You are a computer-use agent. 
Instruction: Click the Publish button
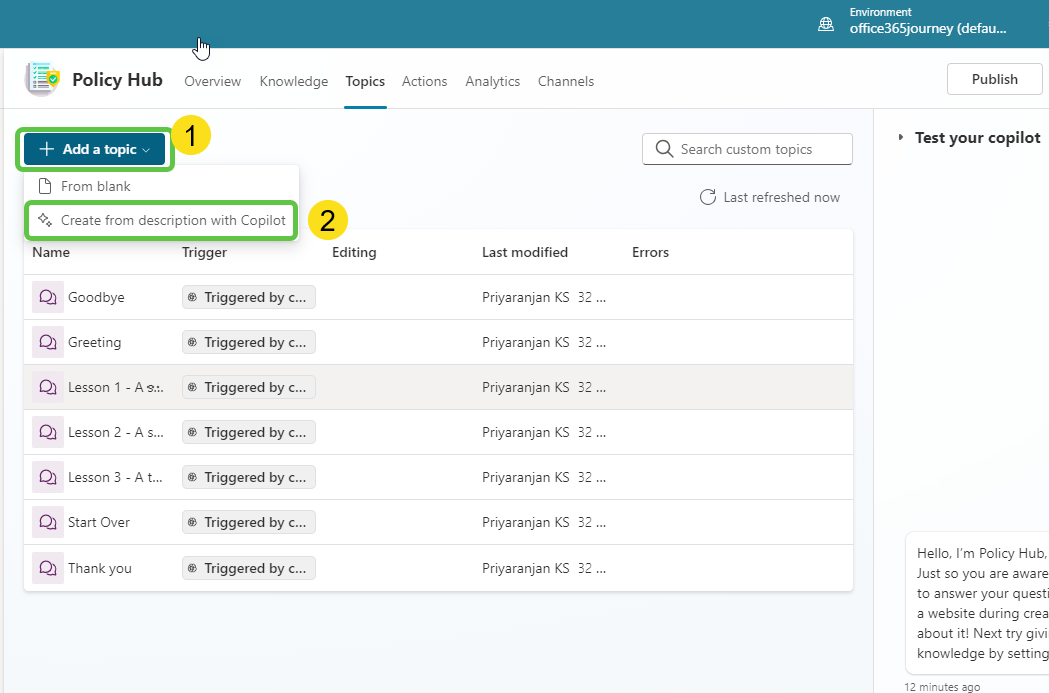pos(994,78)
